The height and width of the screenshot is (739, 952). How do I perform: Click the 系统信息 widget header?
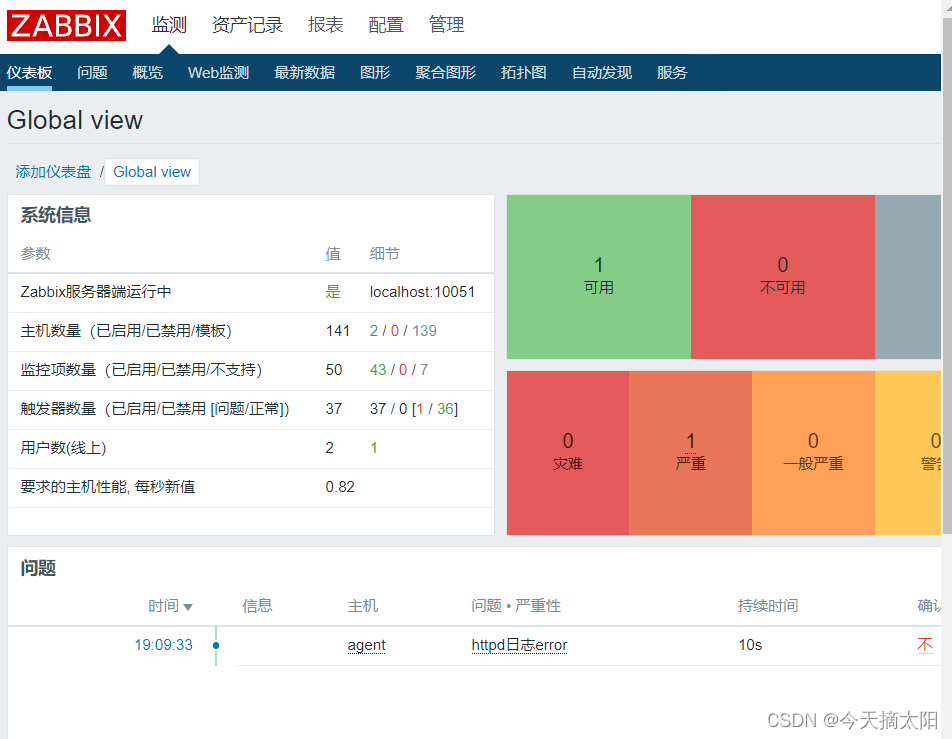[56, 215]
